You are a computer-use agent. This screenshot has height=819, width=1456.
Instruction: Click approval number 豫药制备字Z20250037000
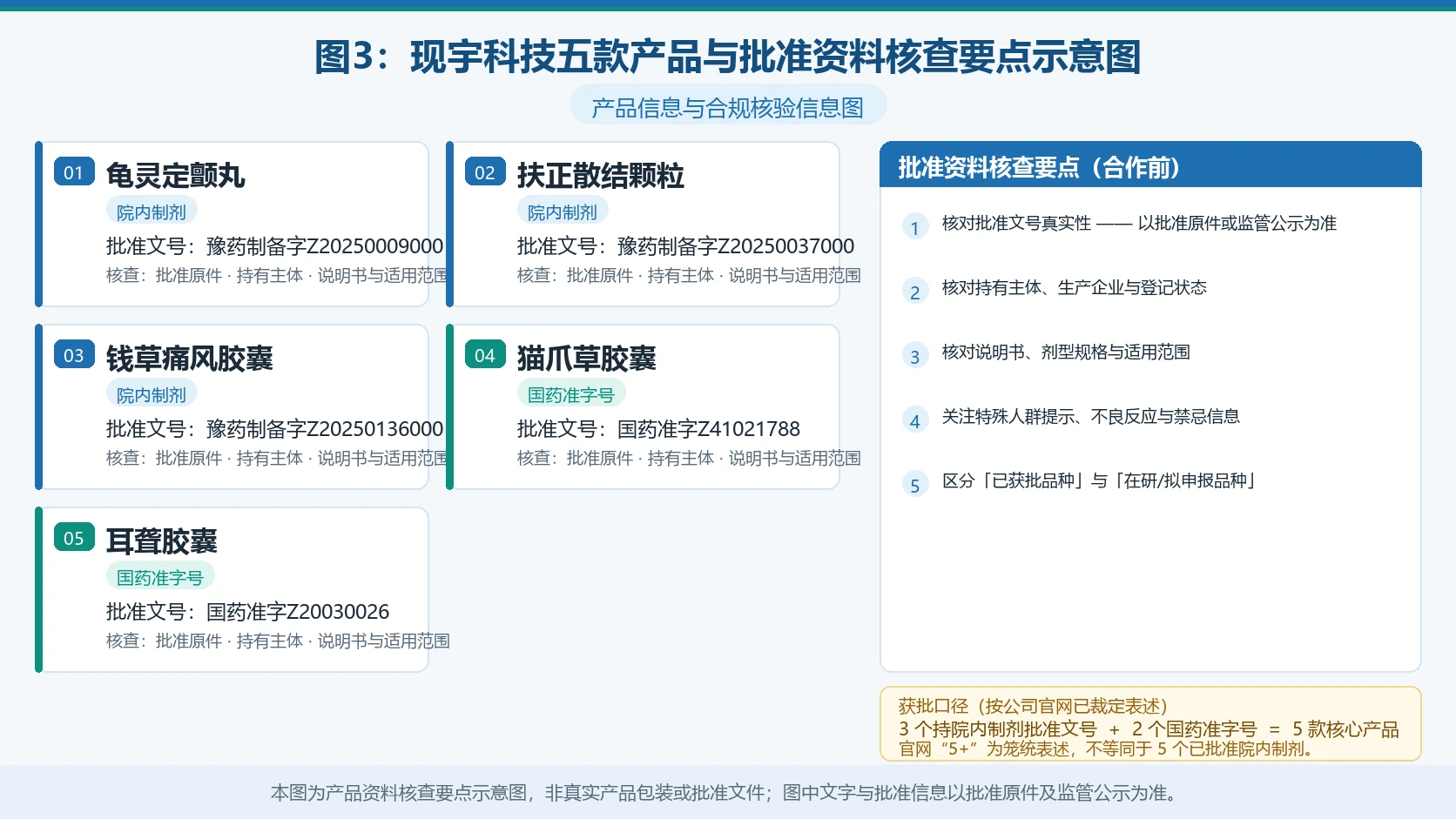pyautogui.click(x=736, y=246)
